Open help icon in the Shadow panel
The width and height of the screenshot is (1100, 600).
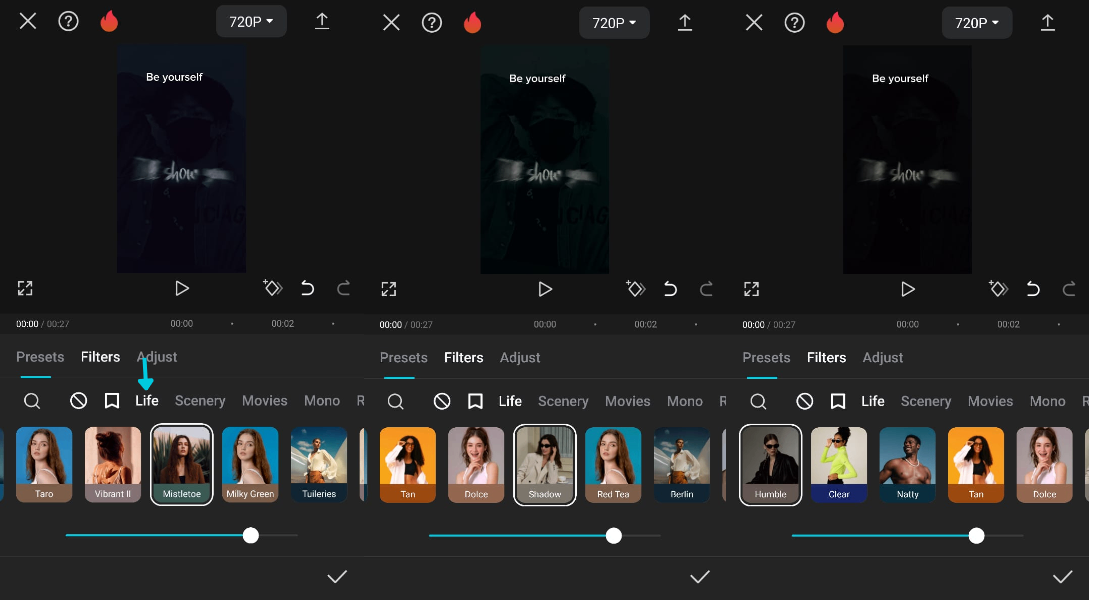click(x=431, y=22)
